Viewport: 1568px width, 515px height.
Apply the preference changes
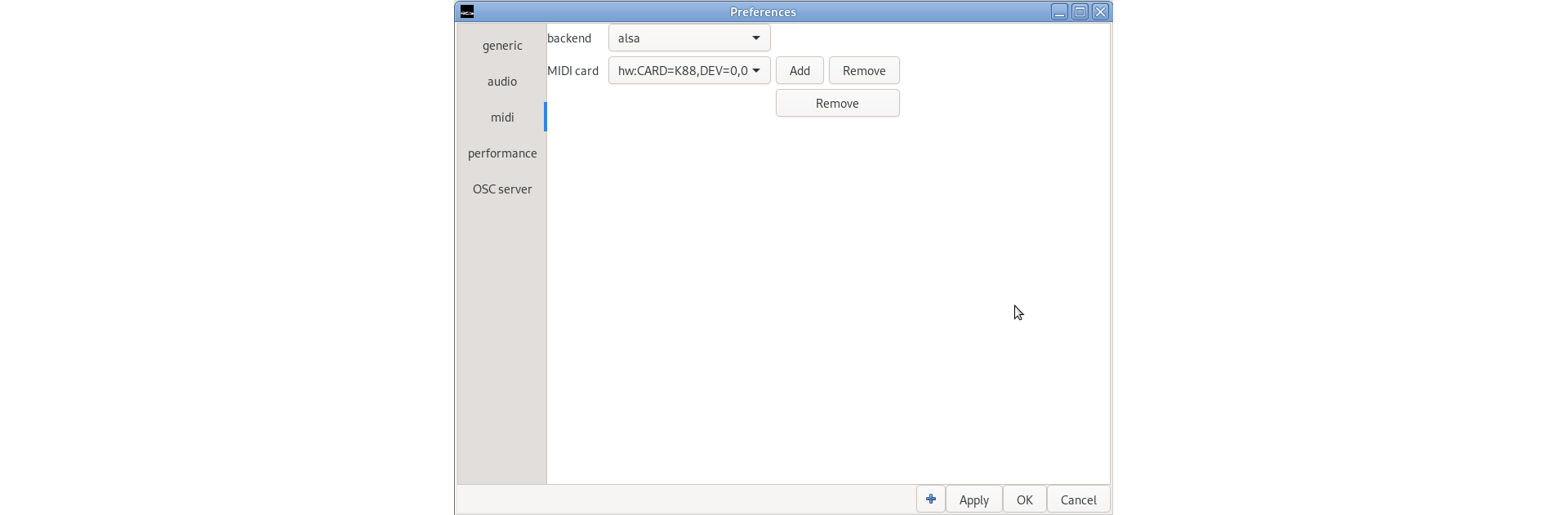pyautogui.click(x=973, y=500)
